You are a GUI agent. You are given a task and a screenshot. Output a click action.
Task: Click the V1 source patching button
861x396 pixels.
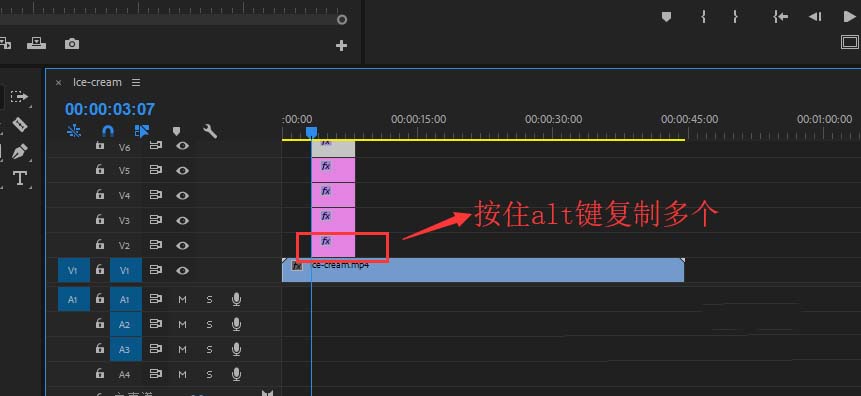pos(74,270)
